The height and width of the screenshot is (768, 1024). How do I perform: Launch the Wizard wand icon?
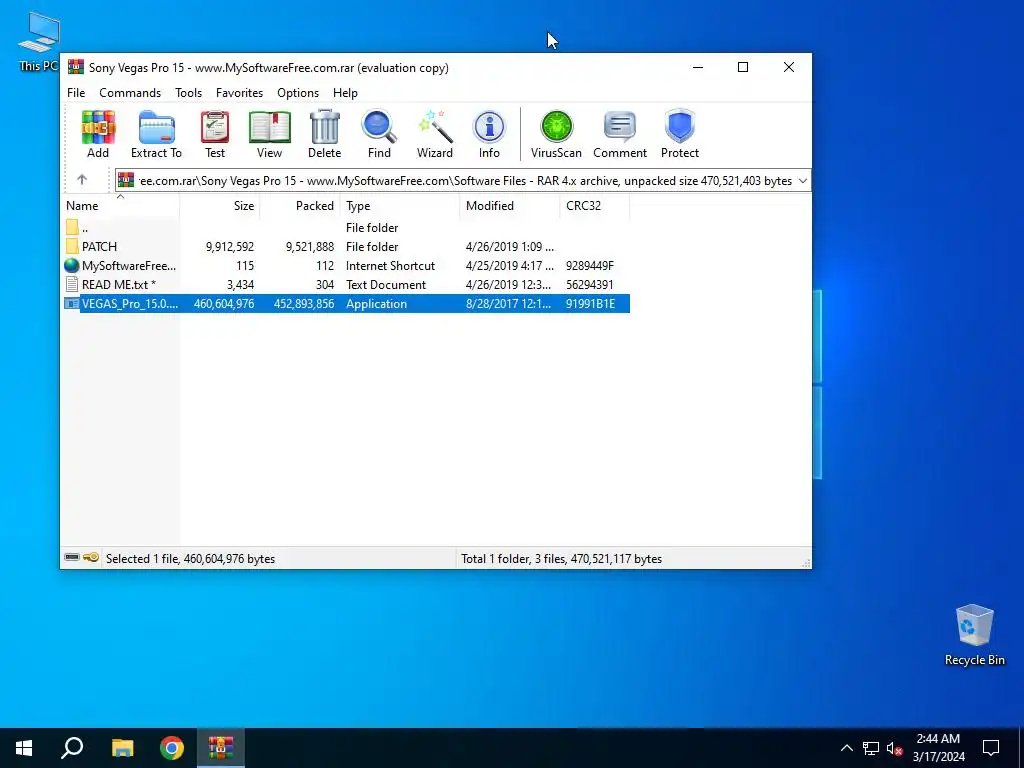[x=435, y=127]
